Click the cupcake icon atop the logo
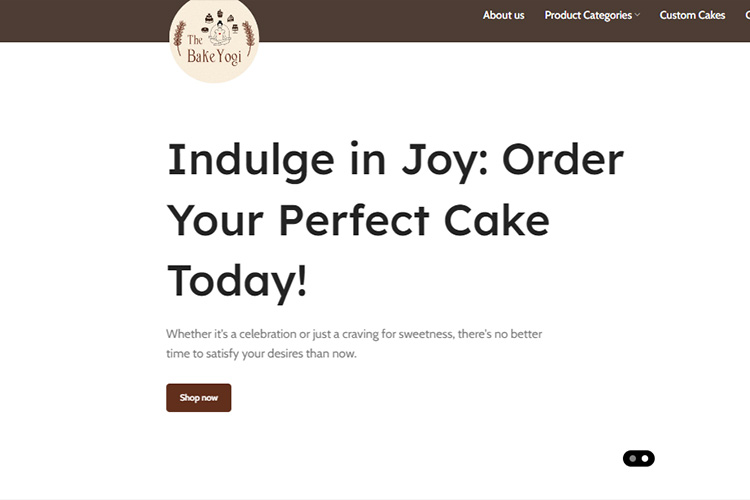 pyautogui.click(x=220, y=13)
